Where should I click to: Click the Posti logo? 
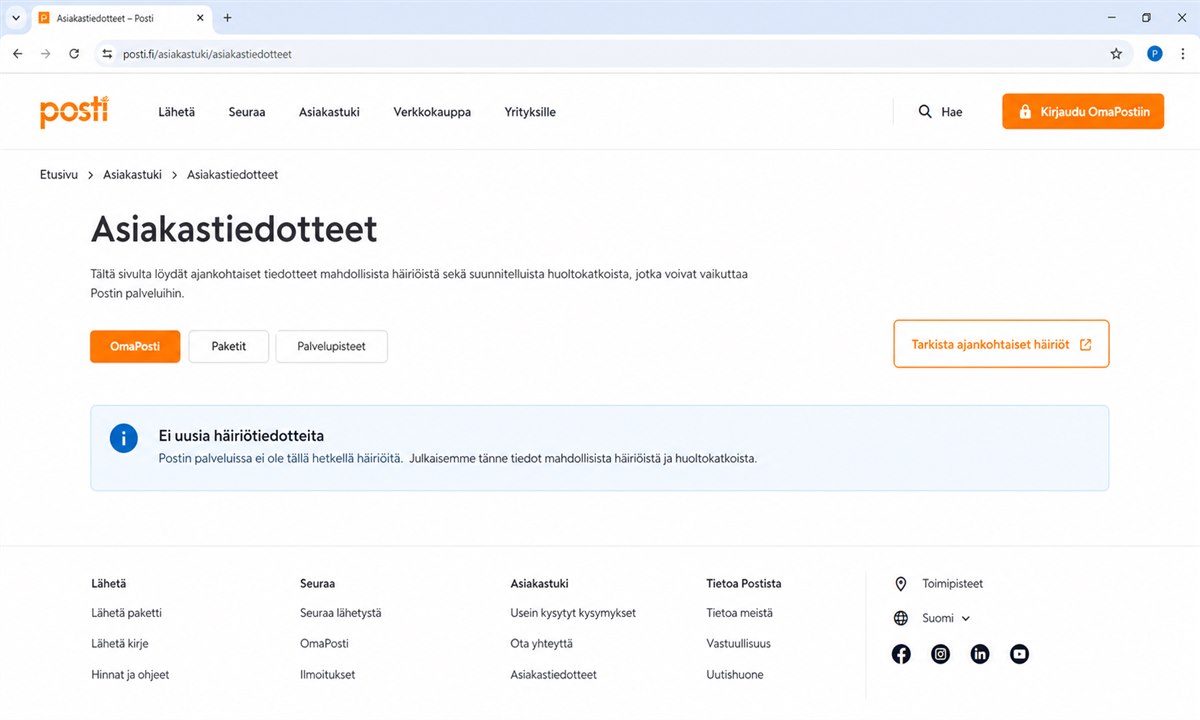(74, 112)
